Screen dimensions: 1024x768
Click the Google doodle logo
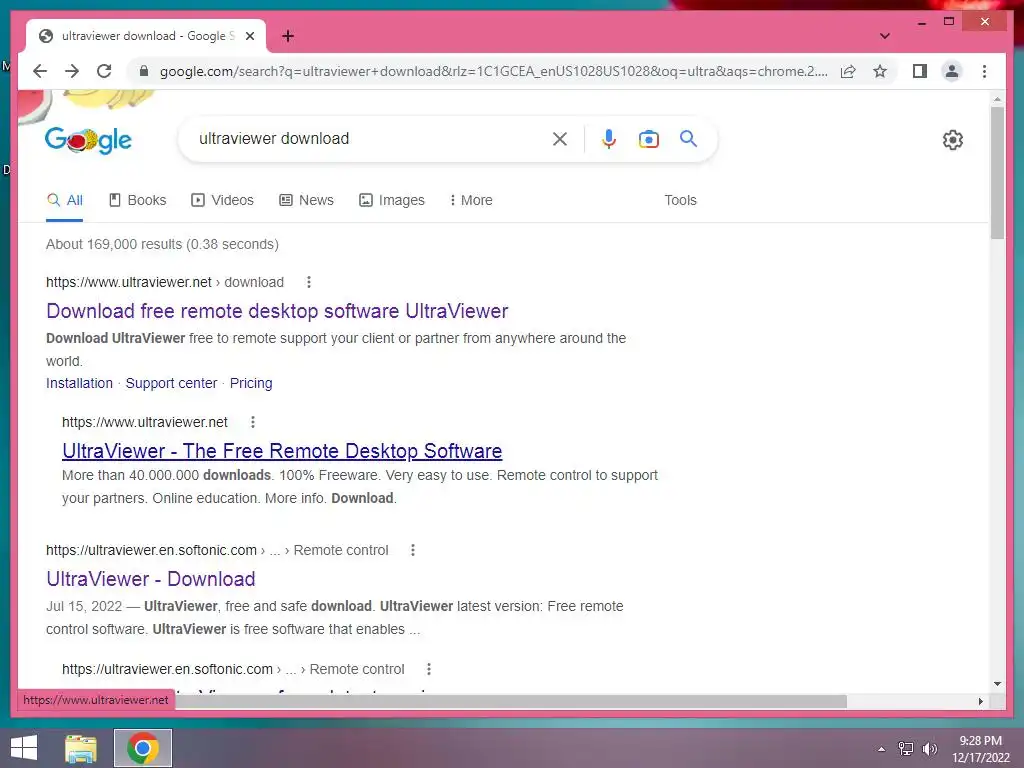(88, 140)
